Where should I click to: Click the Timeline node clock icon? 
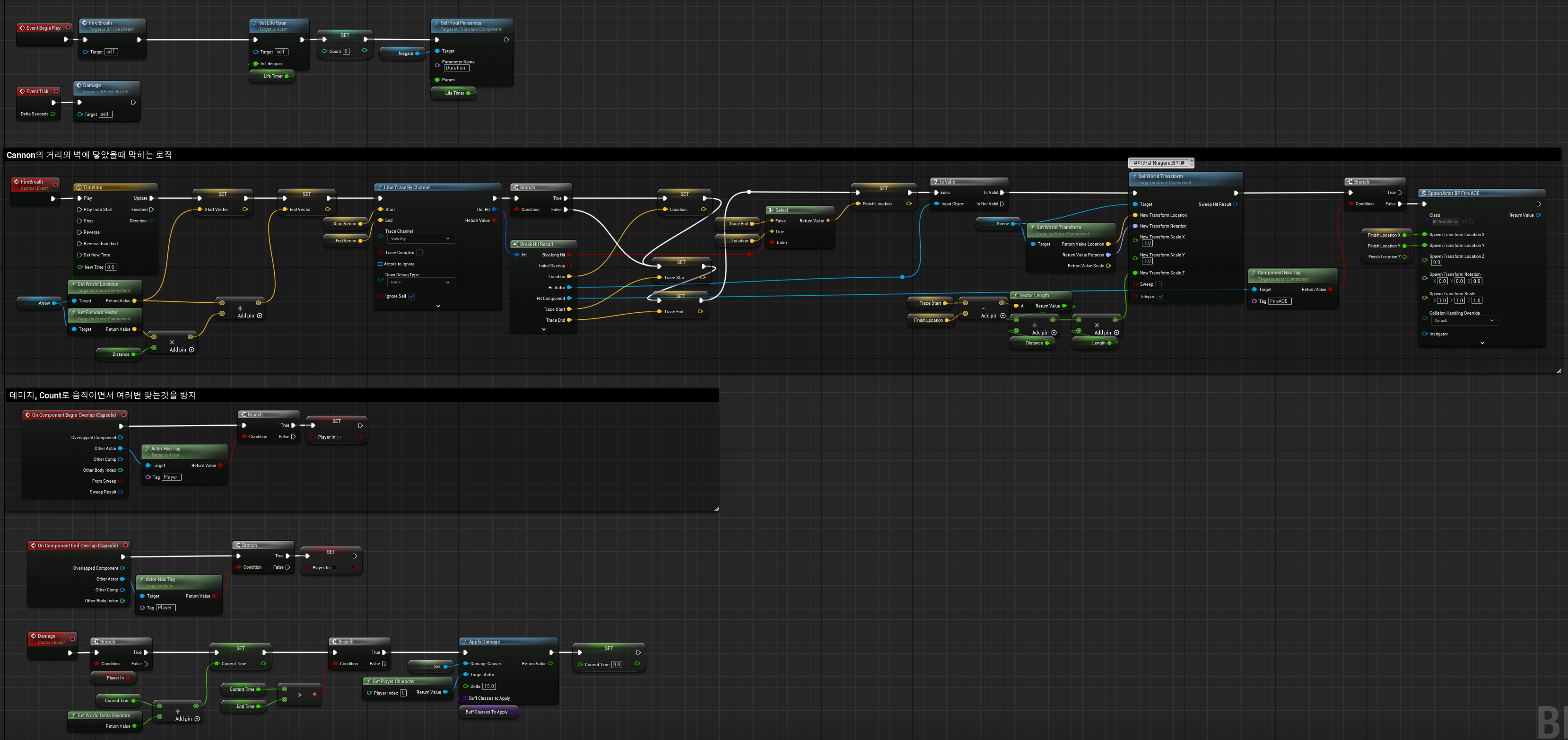(x=79, y=187)
